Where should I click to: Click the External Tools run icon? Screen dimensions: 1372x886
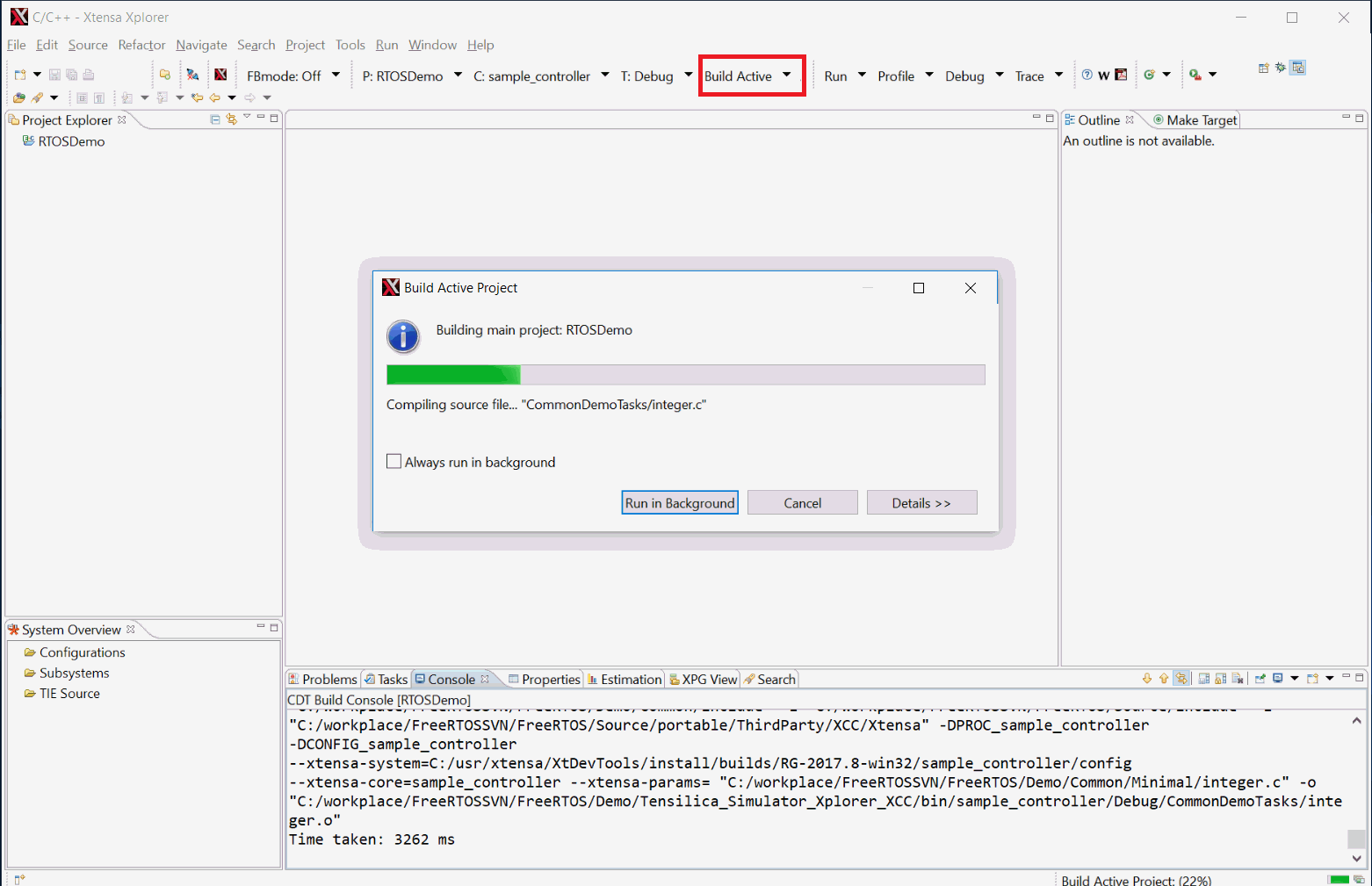(1195, 75)
